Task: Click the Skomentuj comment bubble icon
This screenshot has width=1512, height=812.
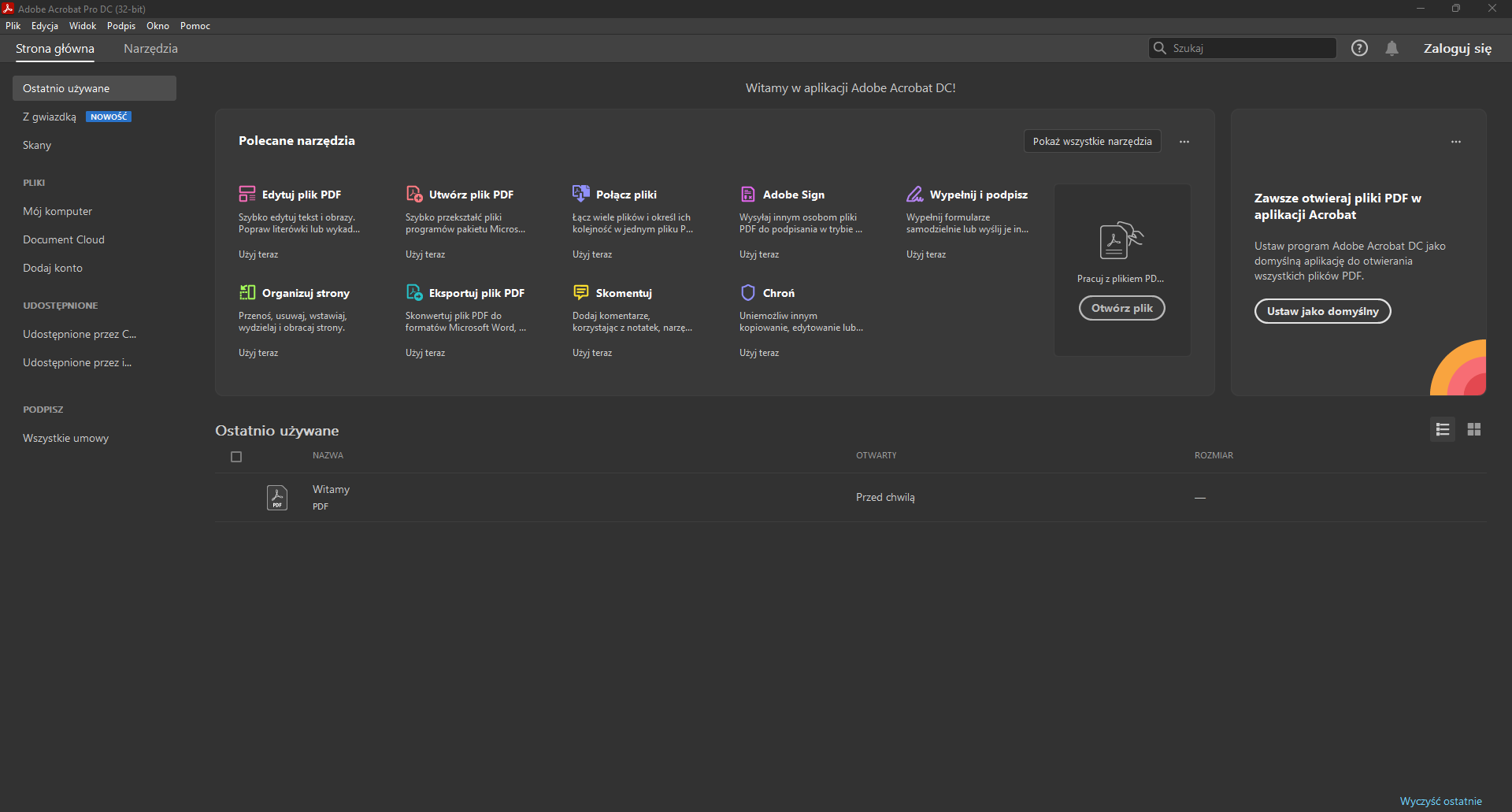Action: pyautogui.click(x=581, y=292)
